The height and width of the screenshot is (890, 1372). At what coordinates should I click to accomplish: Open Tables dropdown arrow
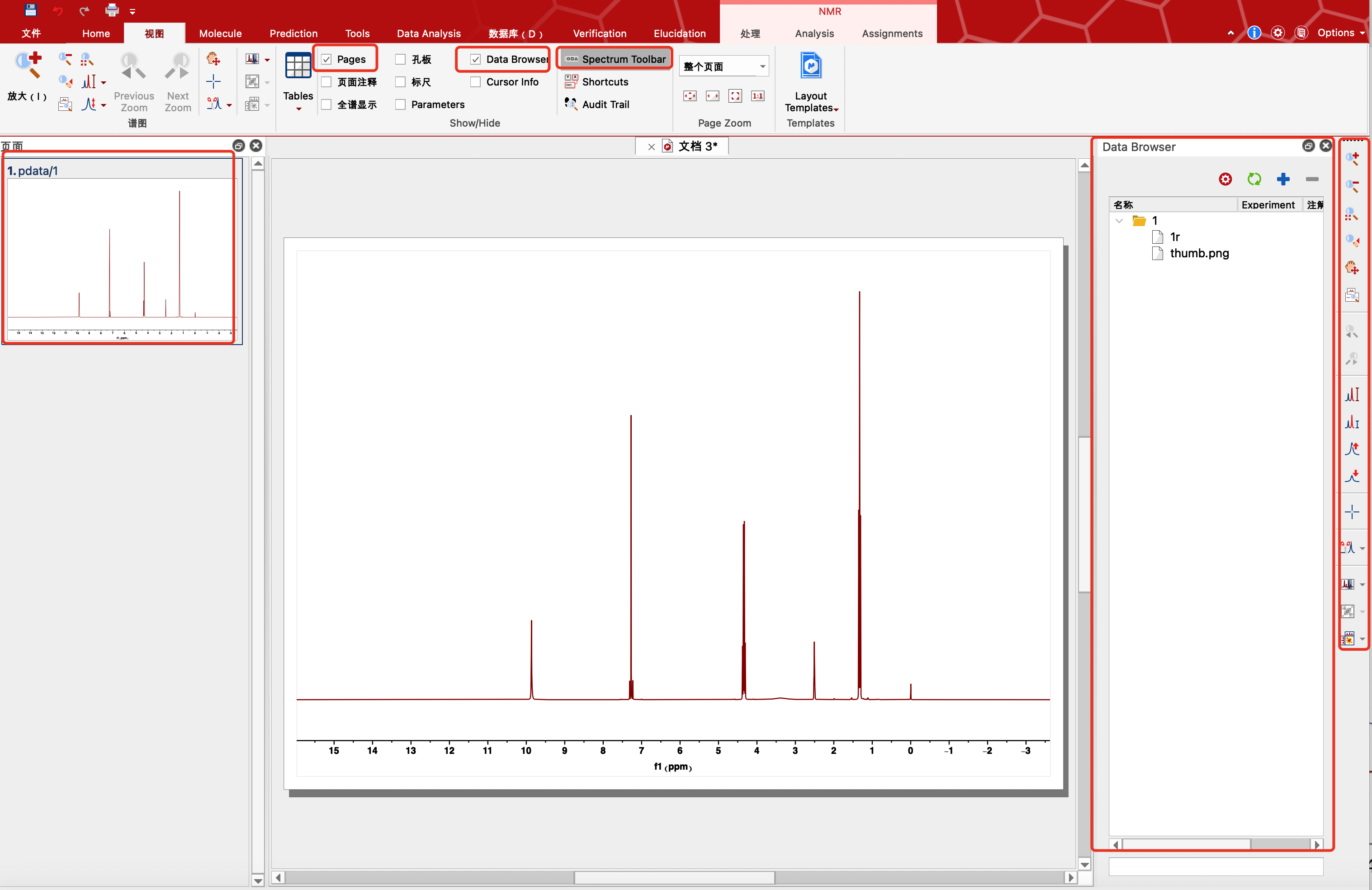[298, 109]
